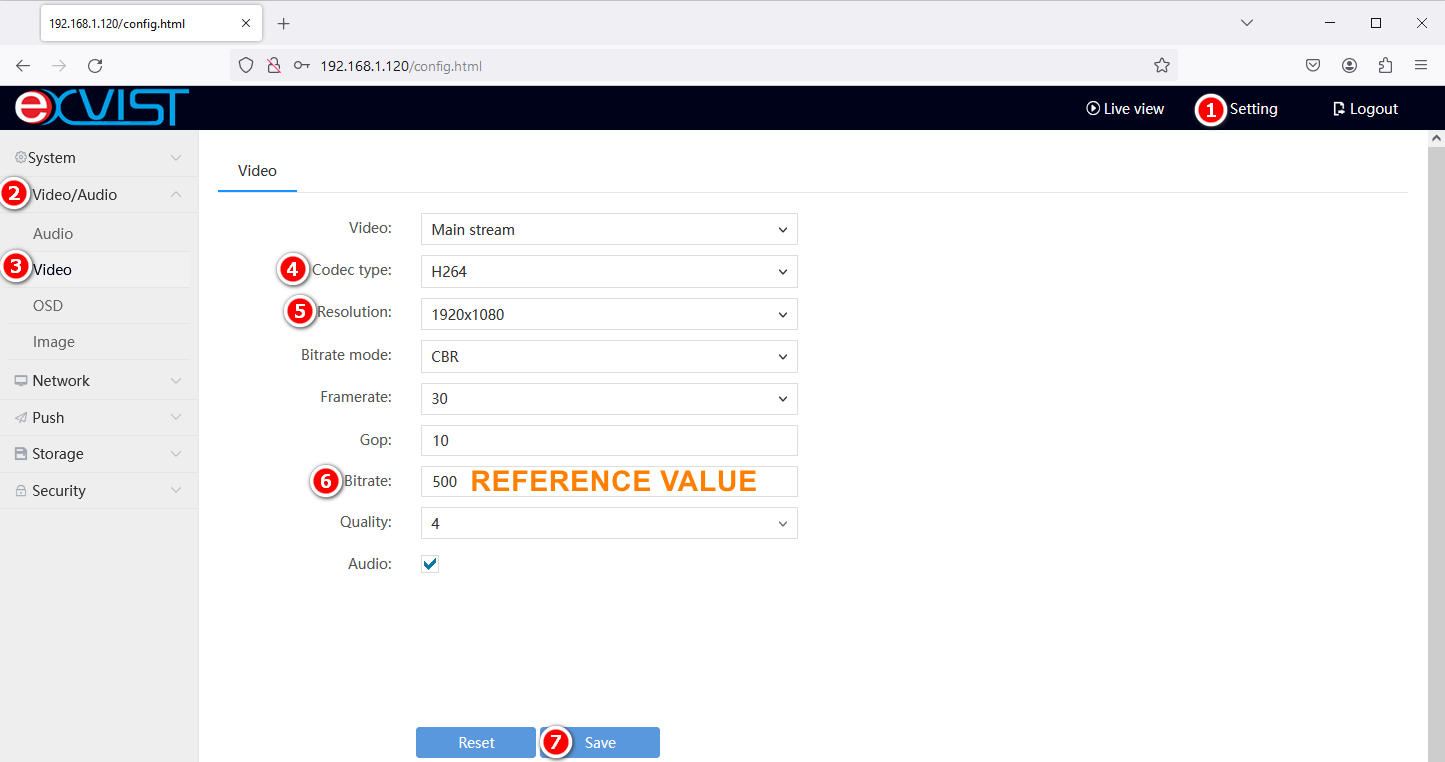Click the scrollbar up arrow
This screenshot has height=762, width=1445.
click(x=1437, y=137)
